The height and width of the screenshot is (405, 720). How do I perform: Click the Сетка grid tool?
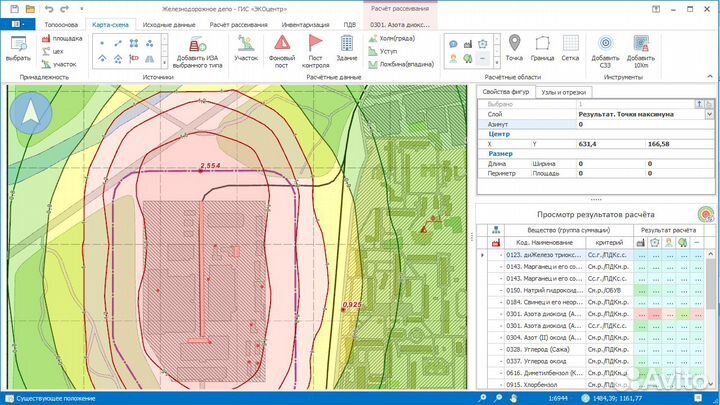click(x=570, y=43)
